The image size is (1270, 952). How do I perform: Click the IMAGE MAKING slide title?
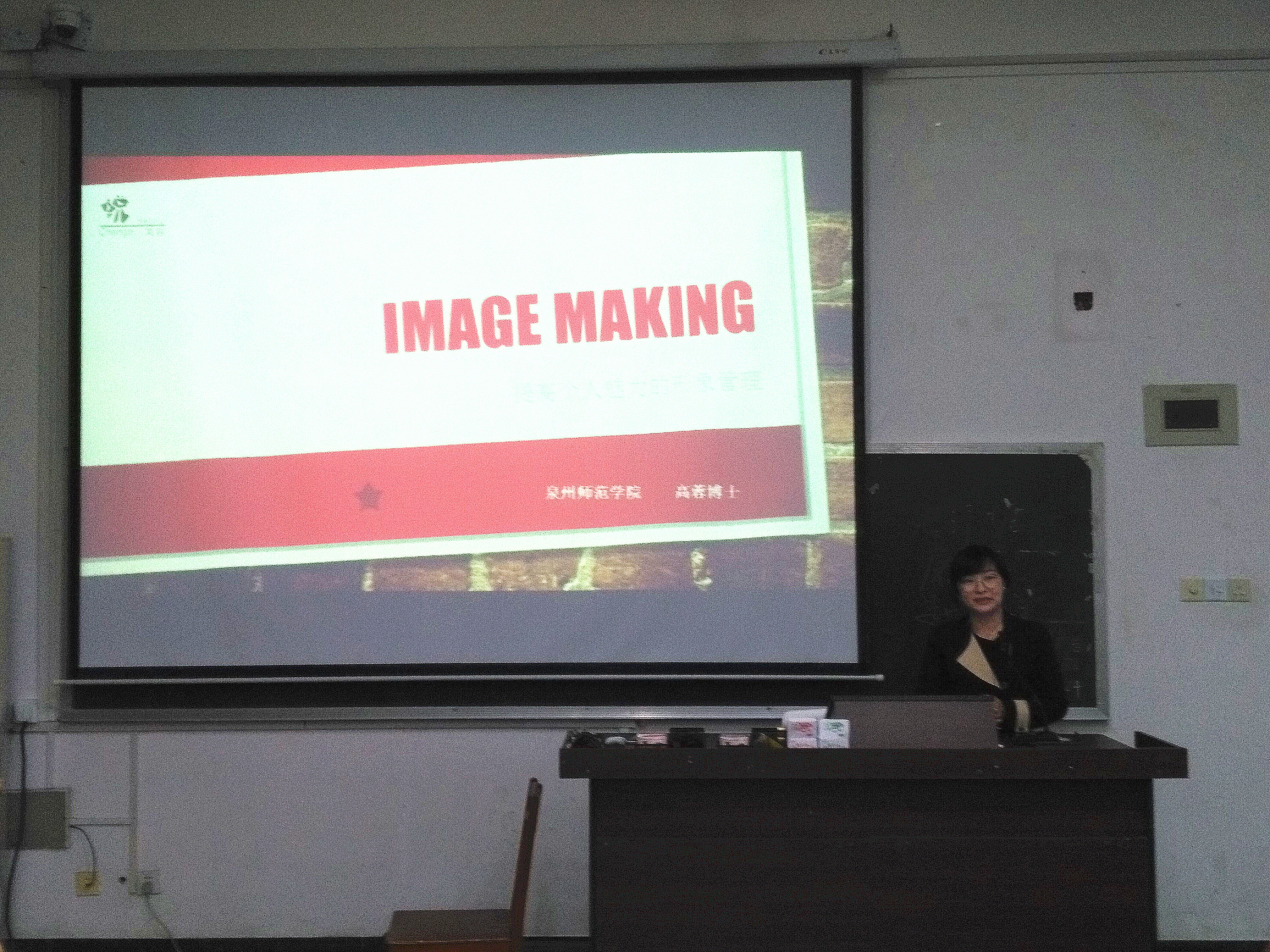(568, 318)
